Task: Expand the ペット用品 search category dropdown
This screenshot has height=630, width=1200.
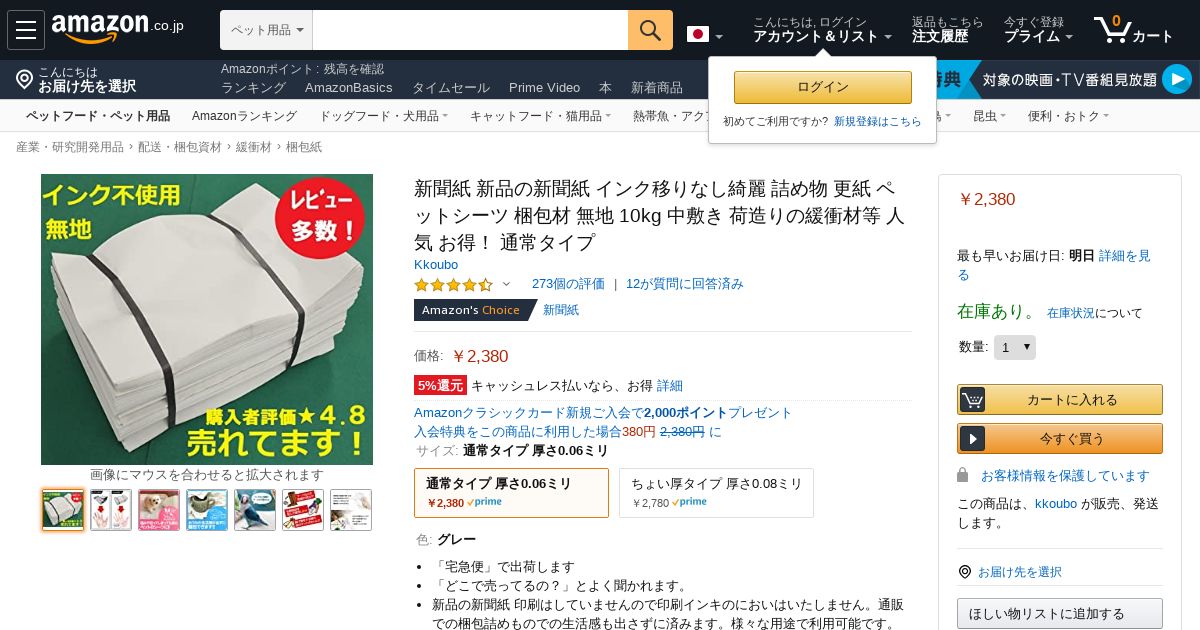Action: click(266, 30)
